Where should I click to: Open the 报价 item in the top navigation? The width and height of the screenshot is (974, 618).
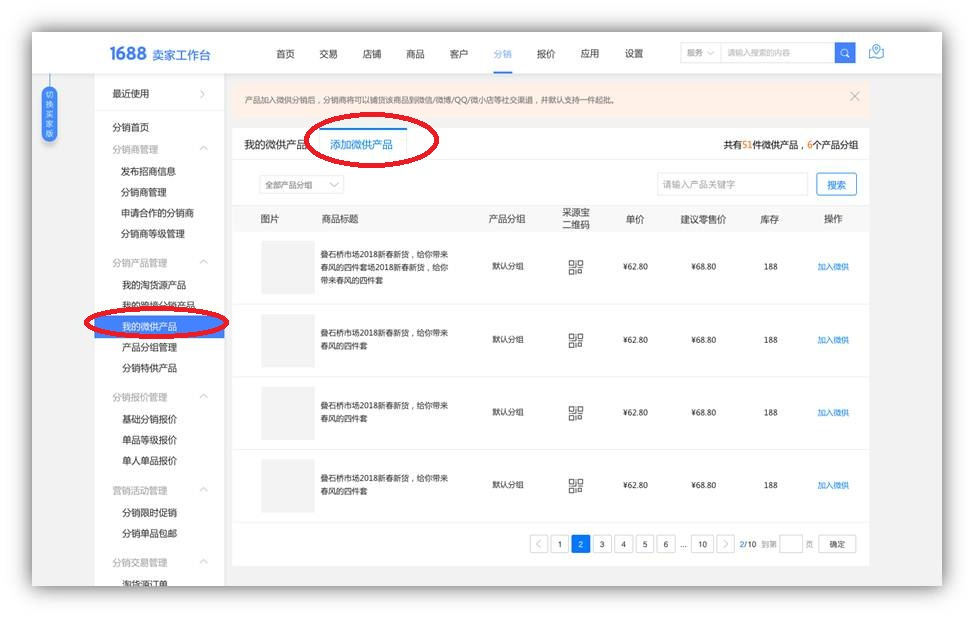coord(545,52)
